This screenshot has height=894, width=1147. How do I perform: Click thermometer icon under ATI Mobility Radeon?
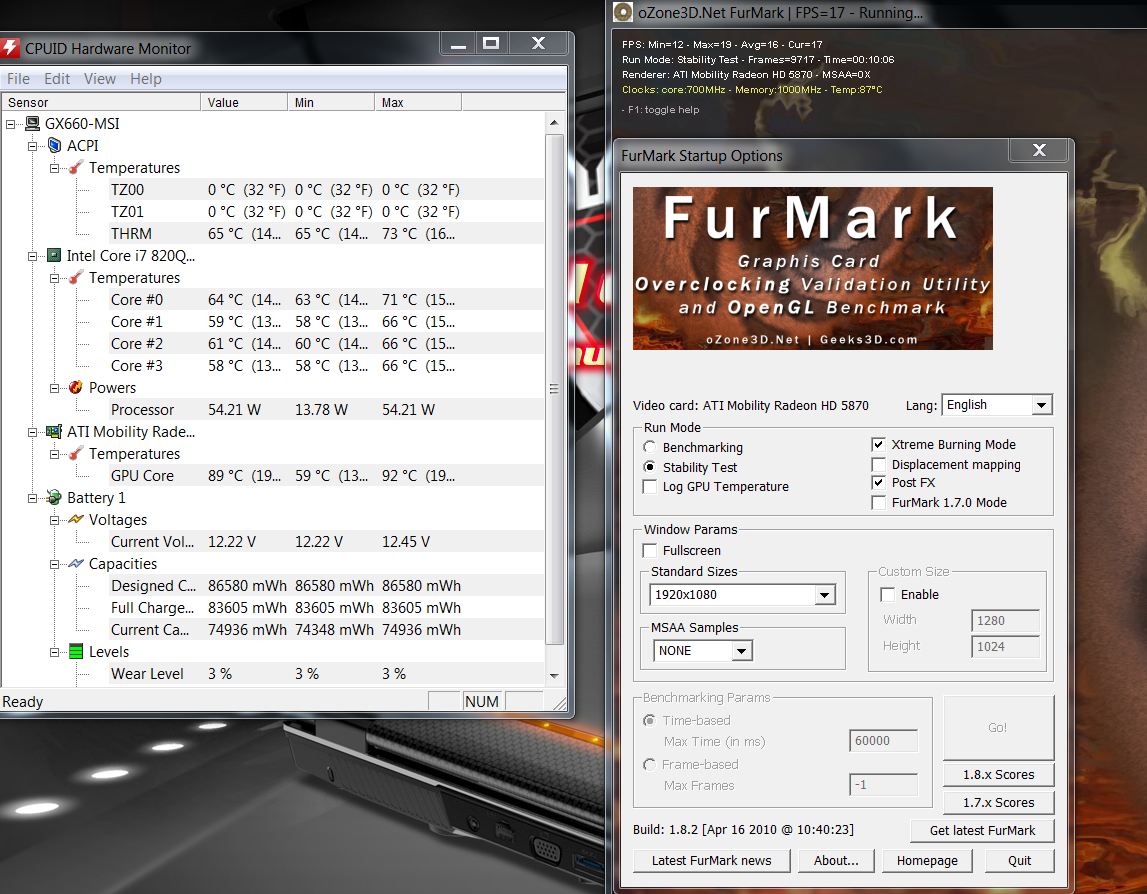76,454
